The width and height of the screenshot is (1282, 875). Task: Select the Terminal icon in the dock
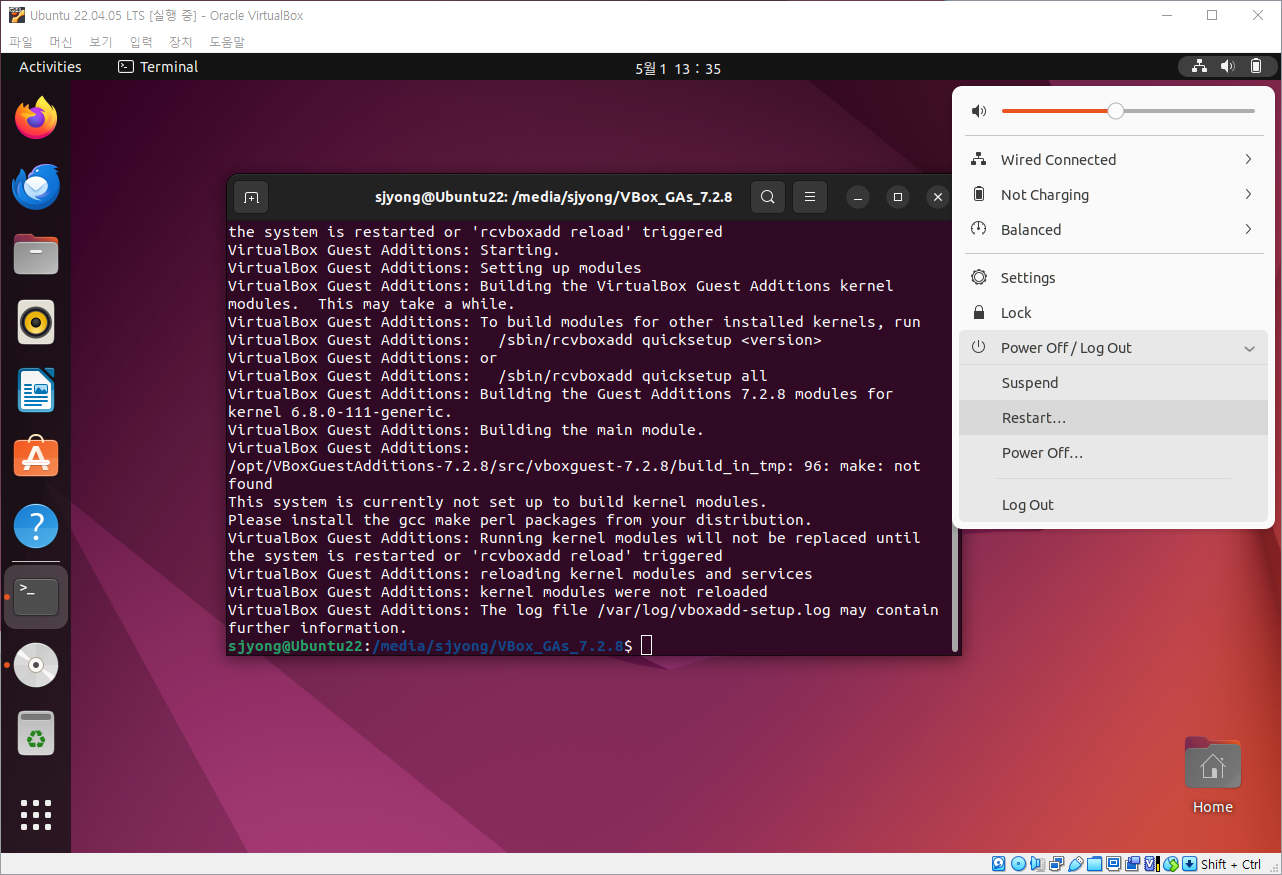(36, 597)
